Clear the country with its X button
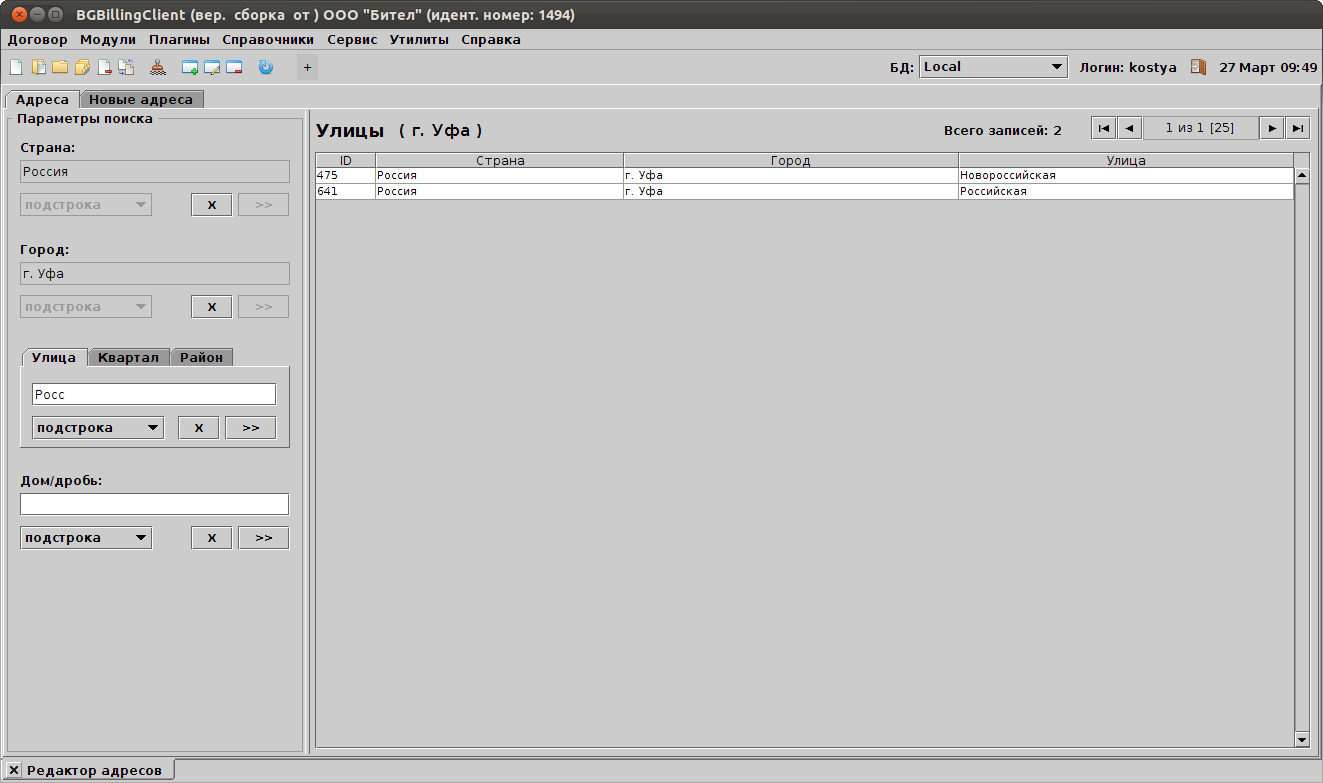 coord(211,205)
